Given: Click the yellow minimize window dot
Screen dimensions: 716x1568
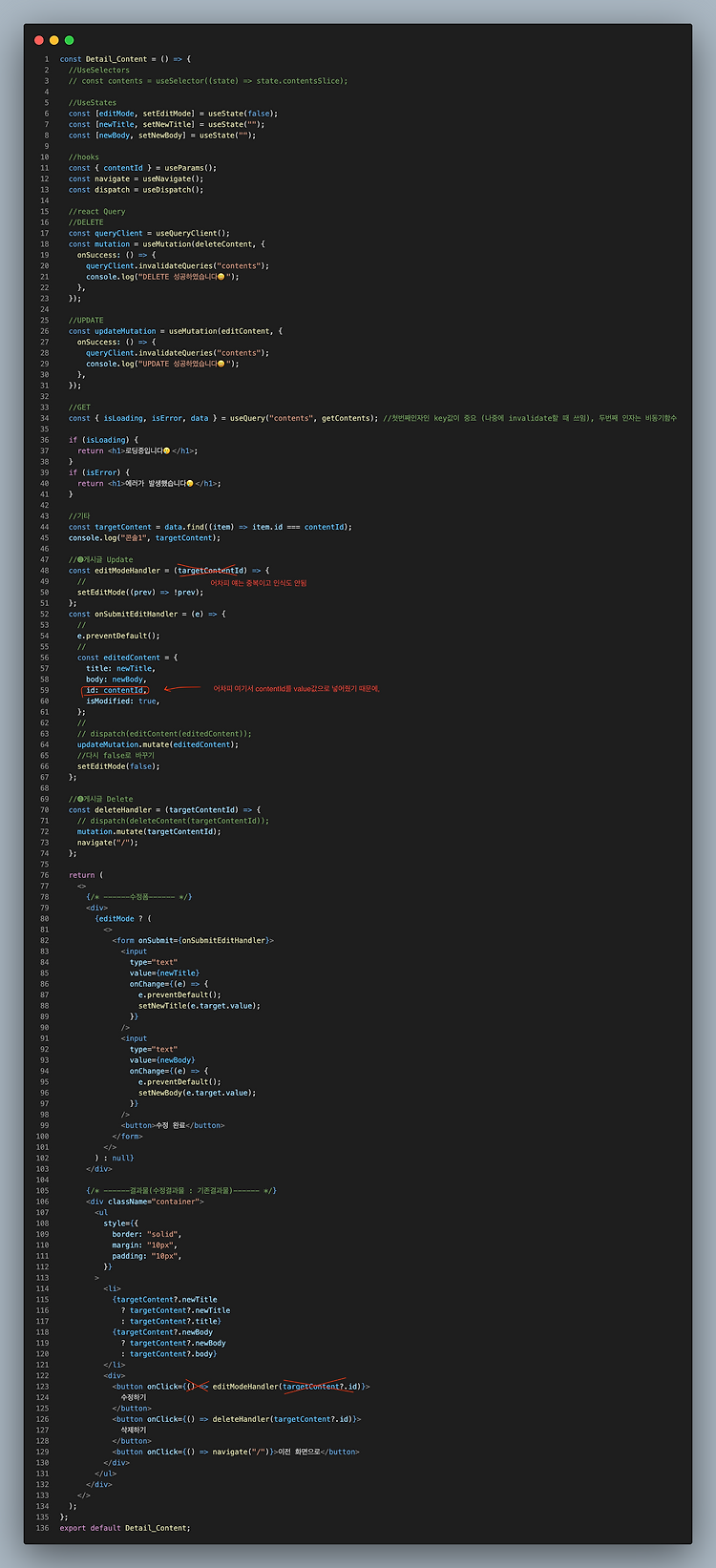Looking at the screenshot, I should tap(54, 40).
